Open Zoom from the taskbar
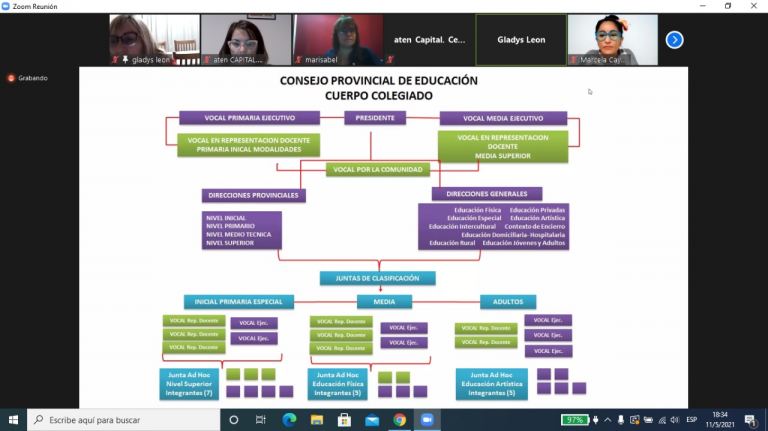The height and width of the screenshot is (431, 768). click(429, 420)
